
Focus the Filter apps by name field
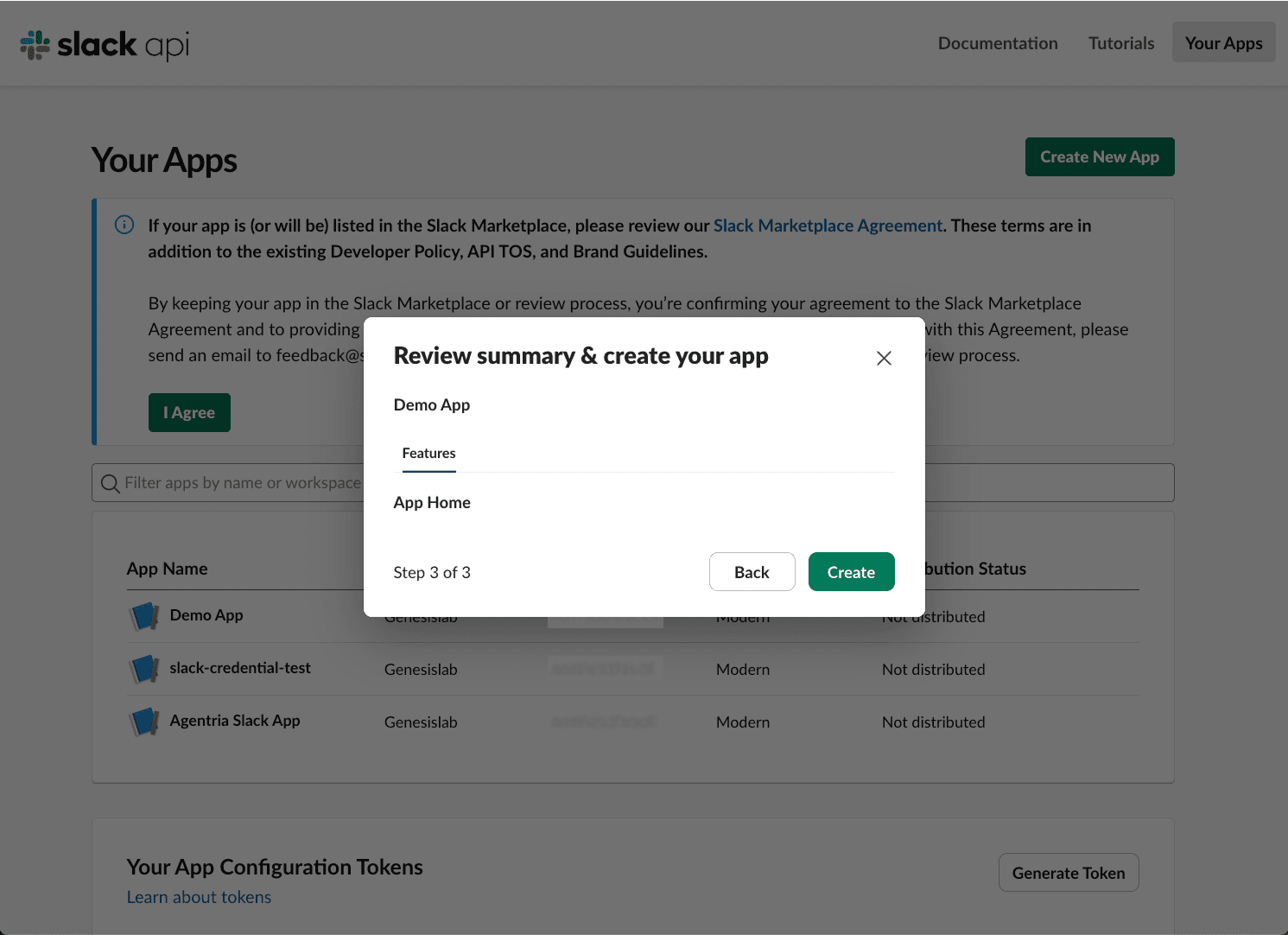633,483
